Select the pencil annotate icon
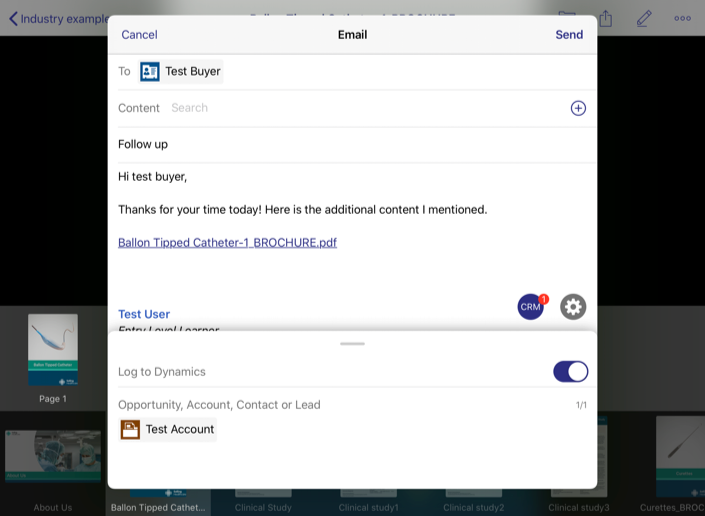Screen dimensions: 705x516 click(644, 18)
